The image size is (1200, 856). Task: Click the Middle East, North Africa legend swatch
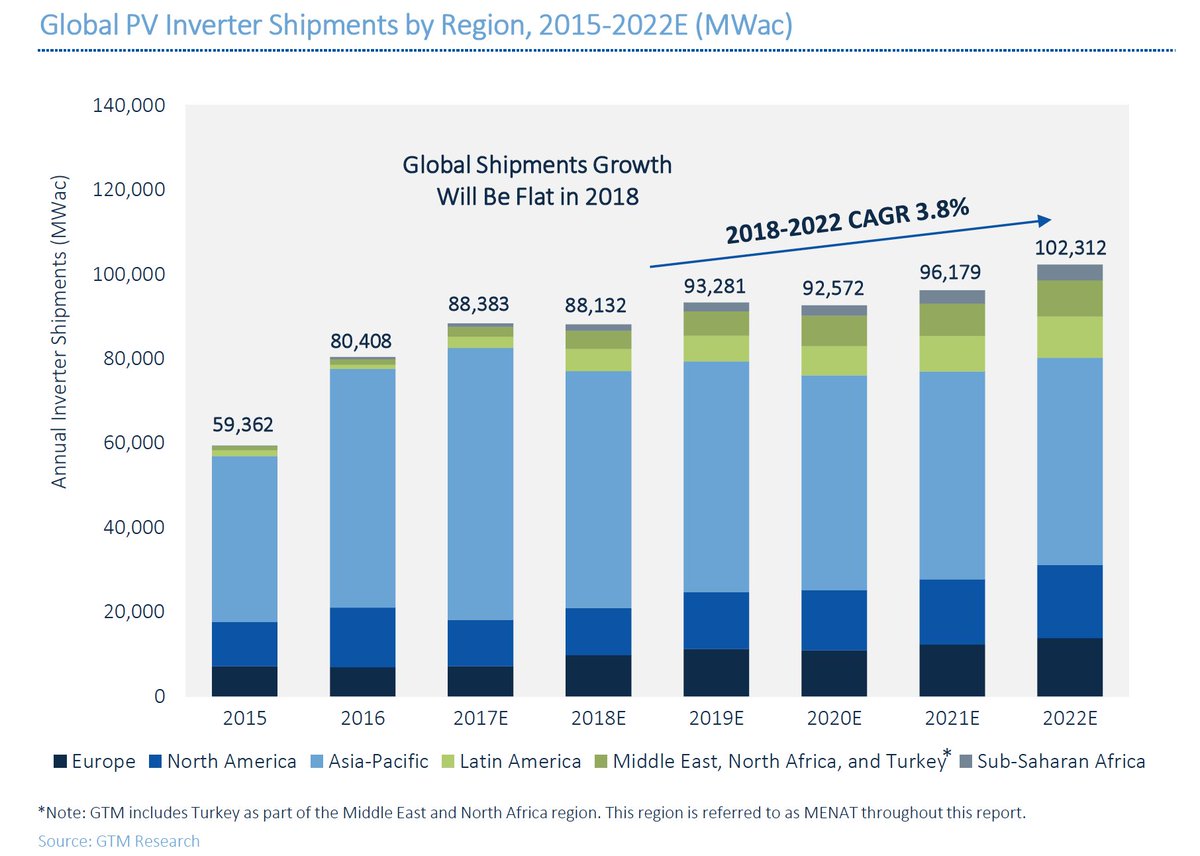[599, 762]
